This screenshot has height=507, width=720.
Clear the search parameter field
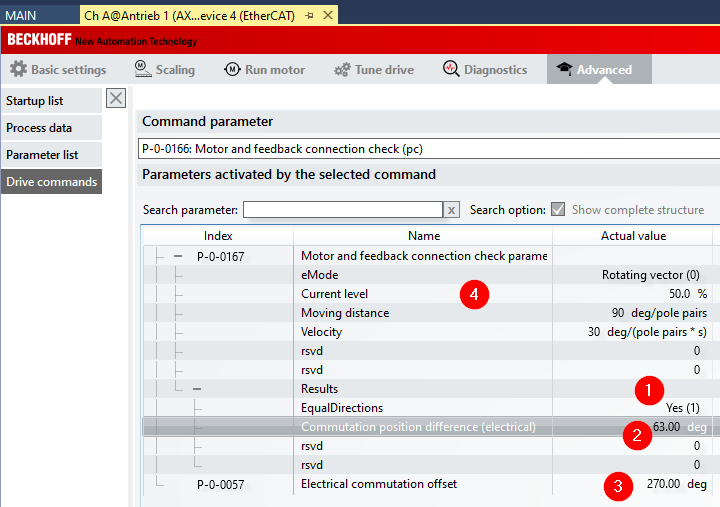(x=451, y=210)
